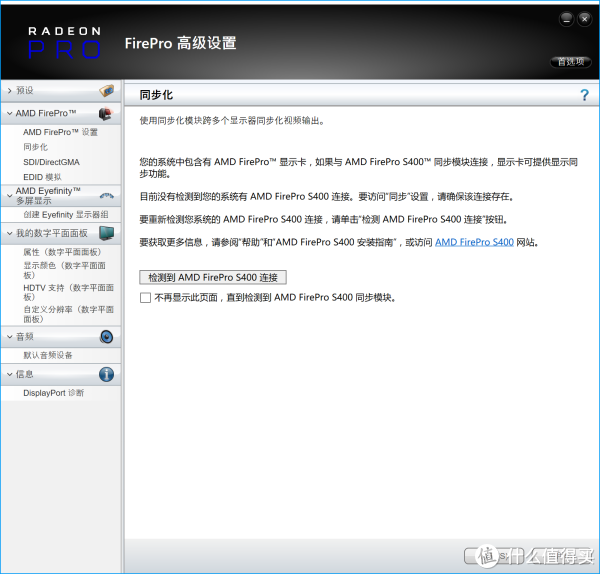Image resolution: width=600 pixels, height=574 pixels.
Task: Click the 音频 section header label
Action: 25,337
